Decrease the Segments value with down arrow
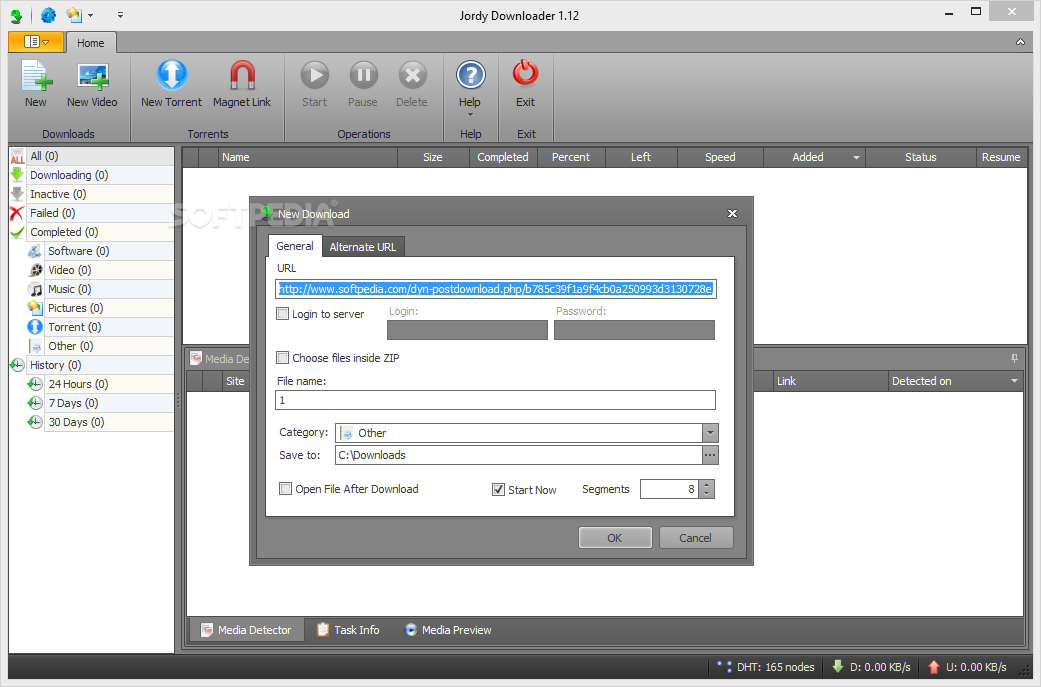The height and width of the screenshot is (687, 1041). tap(707, 494)
